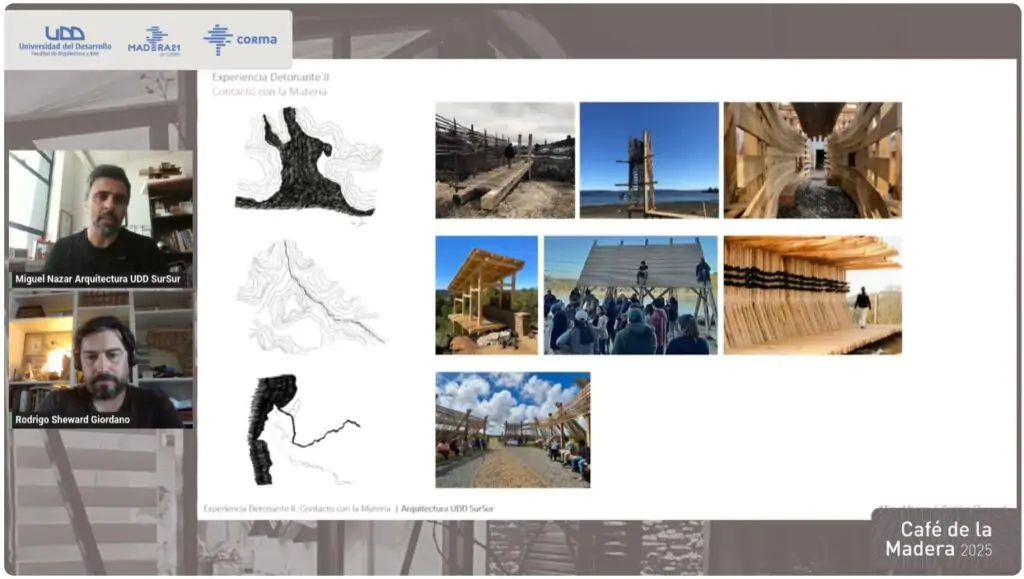Open photo of small wooden pavilion with roof
Viewport: 1024px width, 579px height.
click(486, 295)
